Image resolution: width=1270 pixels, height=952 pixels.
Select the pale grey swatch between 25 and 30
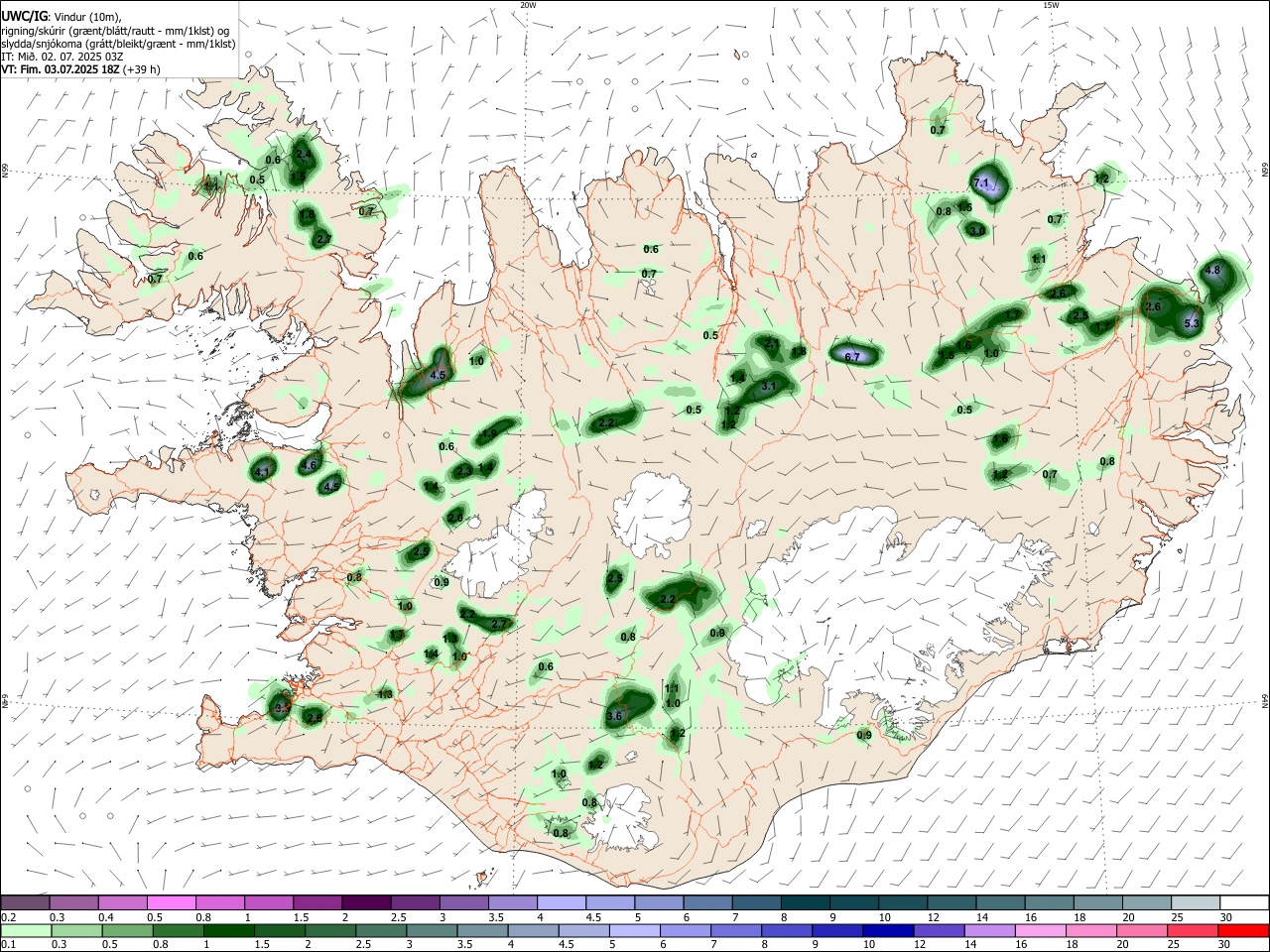1195,903
